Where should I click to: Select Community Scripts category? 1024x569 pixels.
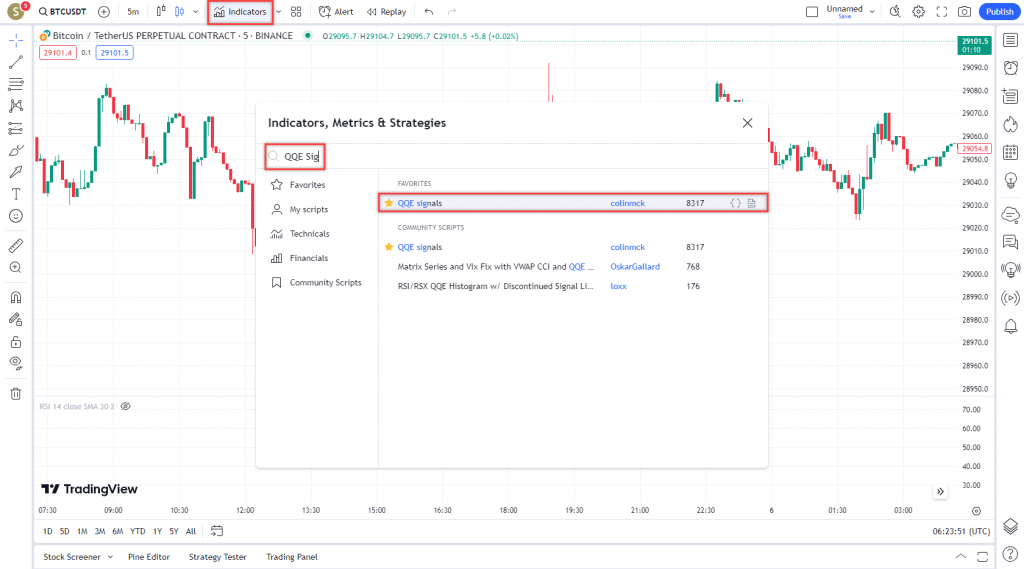point(325,283)
